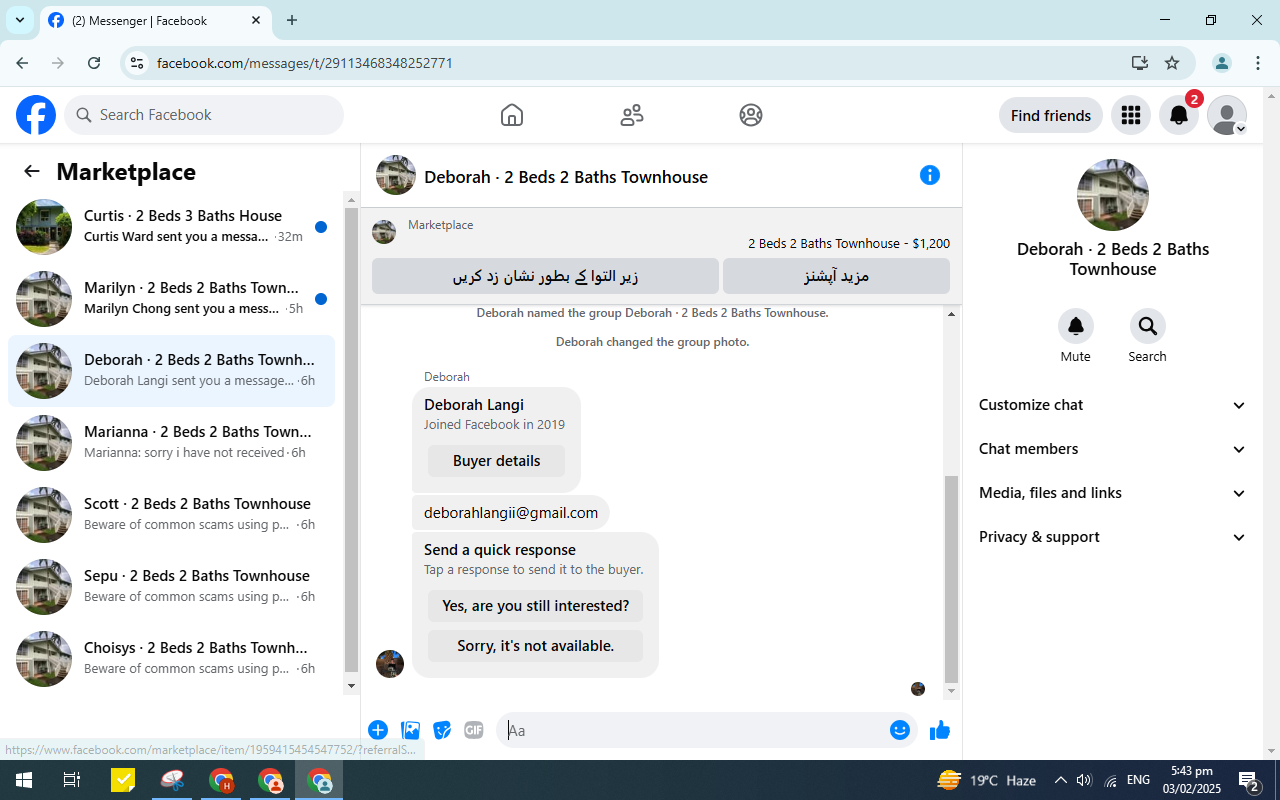Reload the page in Chrome
Screen dimensions: 1280x800
coord(94,63)
